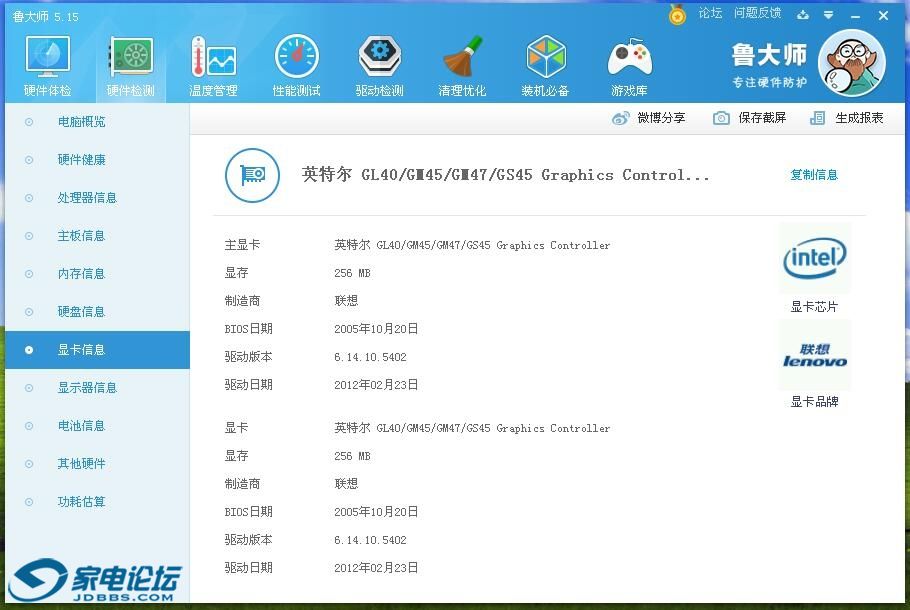Start 清理优化 cleanup optimization
The height and width of the screenshot is (610, 910).
click(x=462, y=63)
